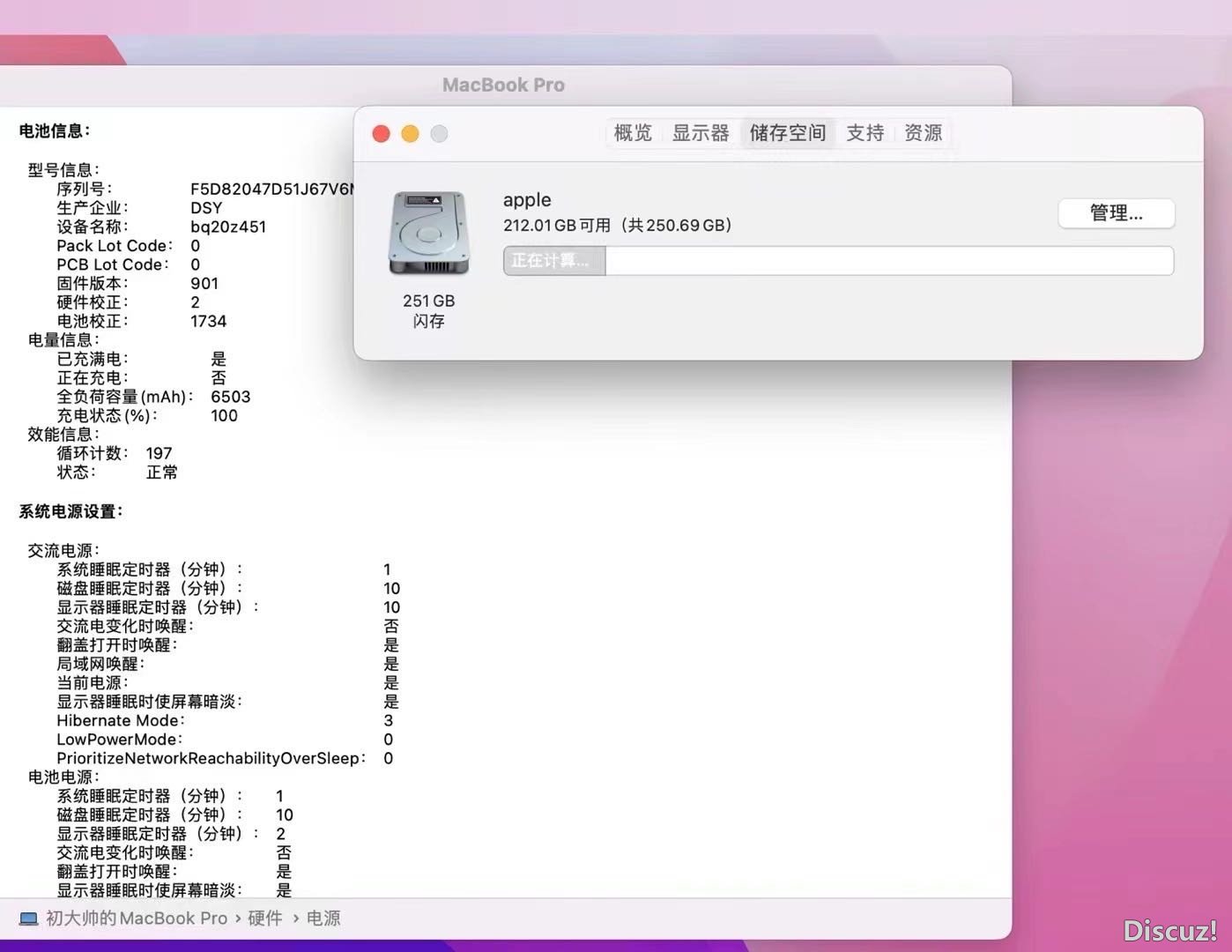Click the Hibernate Mode label
The image size is (1232, 952).
click(121, 720)
